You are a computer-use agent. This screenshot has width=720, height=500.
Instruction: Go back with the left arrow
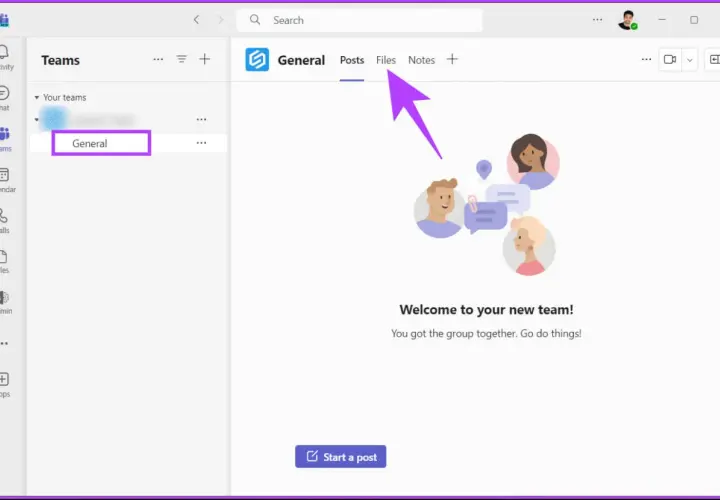click(197, 20)
